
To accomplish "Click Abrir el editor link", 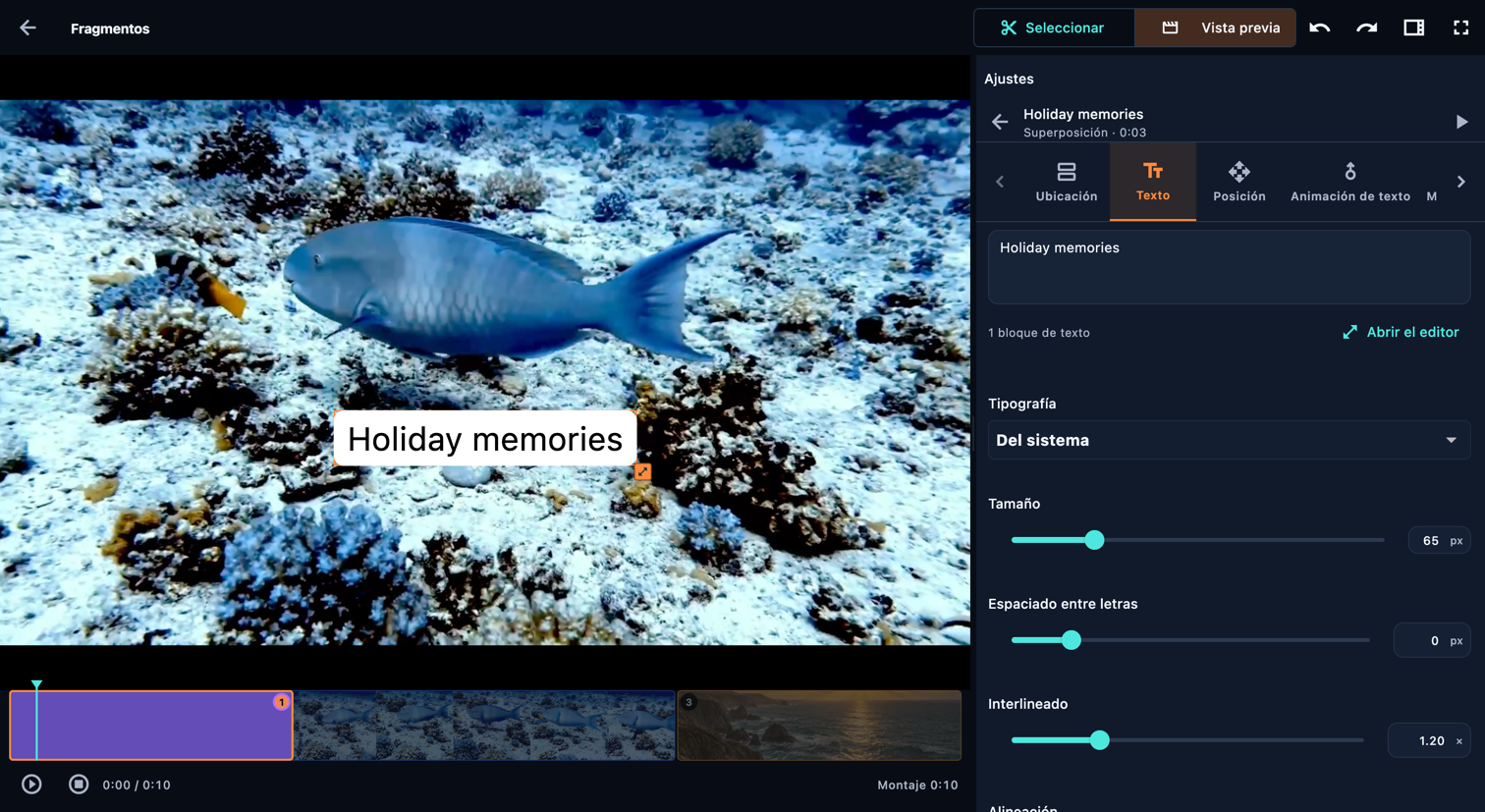I will [1401, 333].
